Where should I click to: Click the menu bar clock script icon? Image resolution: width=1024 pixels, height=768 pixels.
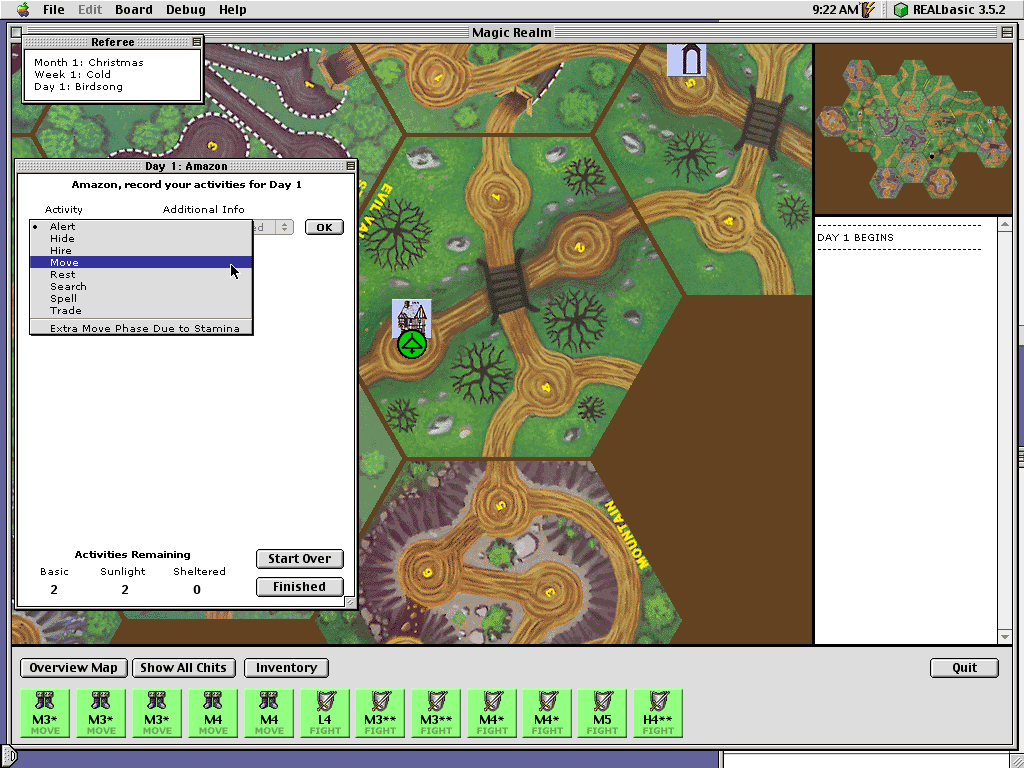point(868,9)
